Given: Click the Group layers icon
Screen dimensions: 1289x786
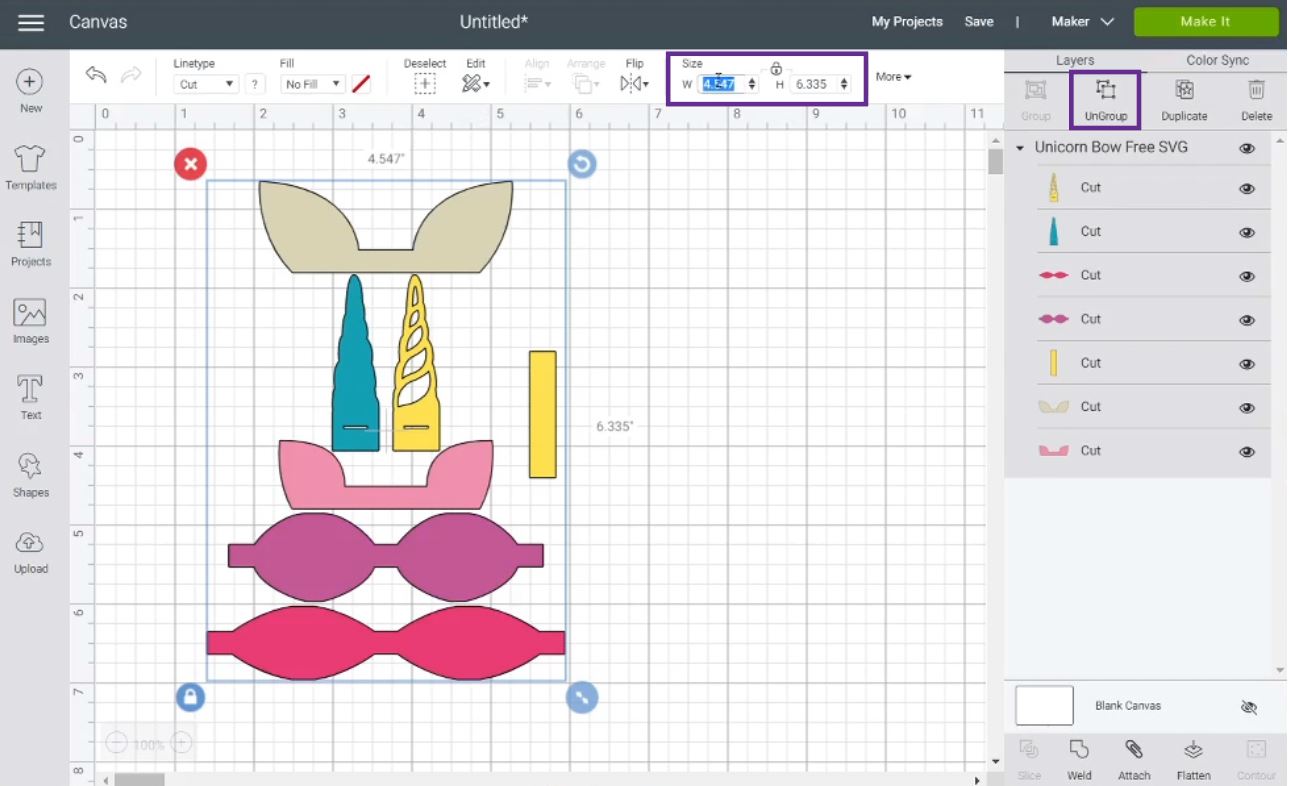Looking at the screenshot, I should [x=1036, y=100].
